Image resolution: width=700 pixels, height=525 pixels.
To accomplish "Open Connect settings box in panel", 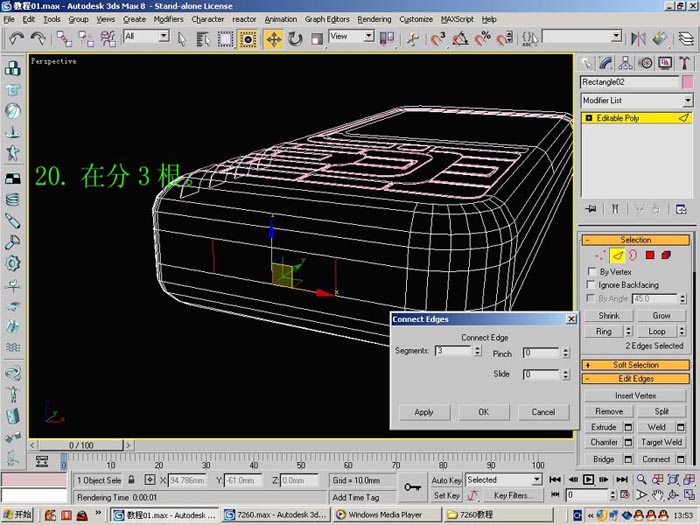I will click(x=681, y=459).
